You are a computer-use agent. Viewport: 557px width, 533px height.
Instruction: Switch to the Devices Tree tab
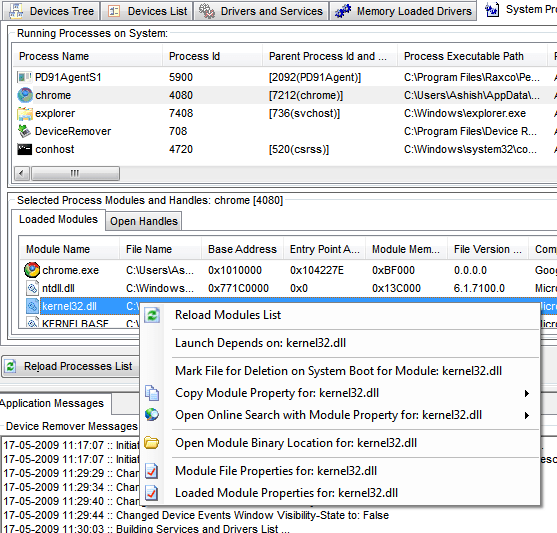51,11
